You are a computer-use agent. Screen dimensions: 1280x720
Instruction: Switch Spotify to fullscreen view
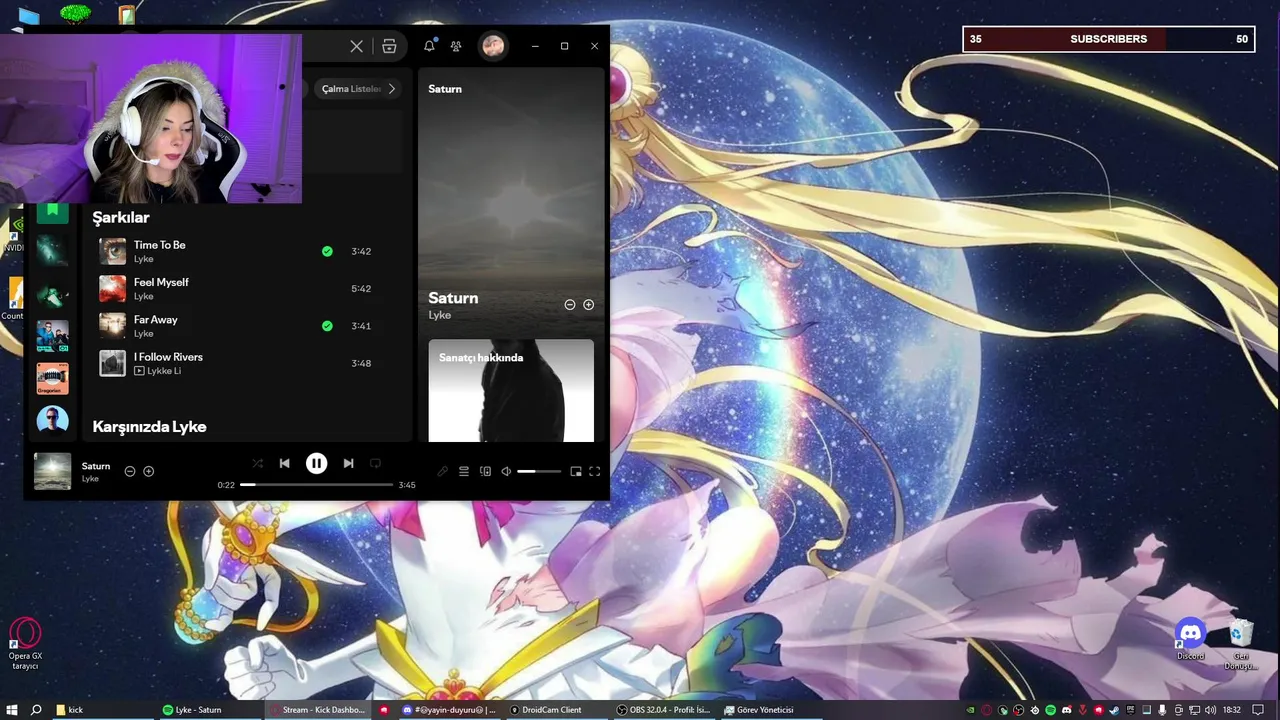pos(594,471)
